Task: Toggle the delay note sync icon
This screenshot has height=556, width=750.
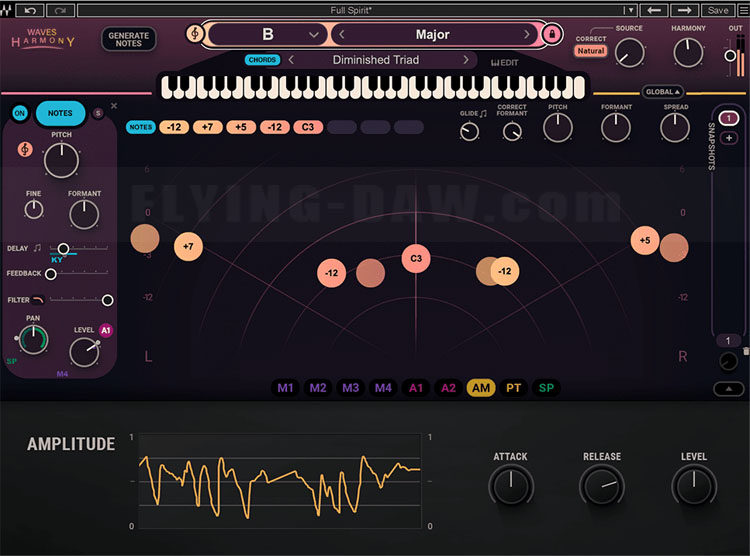Action: point(37,248)
